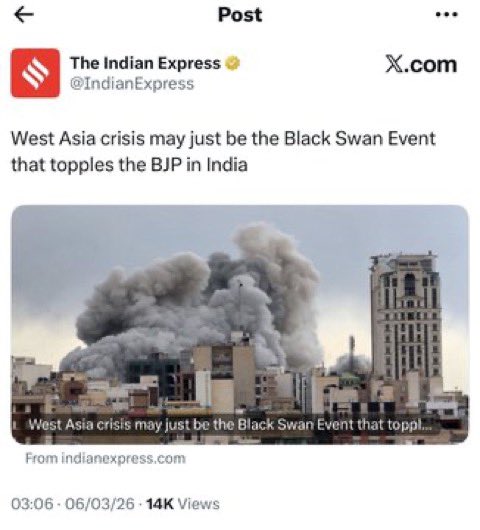Image resolution: width=480 pixels, height=530 pixels.
Task: Click the gold verified badge
Action: 233,63
